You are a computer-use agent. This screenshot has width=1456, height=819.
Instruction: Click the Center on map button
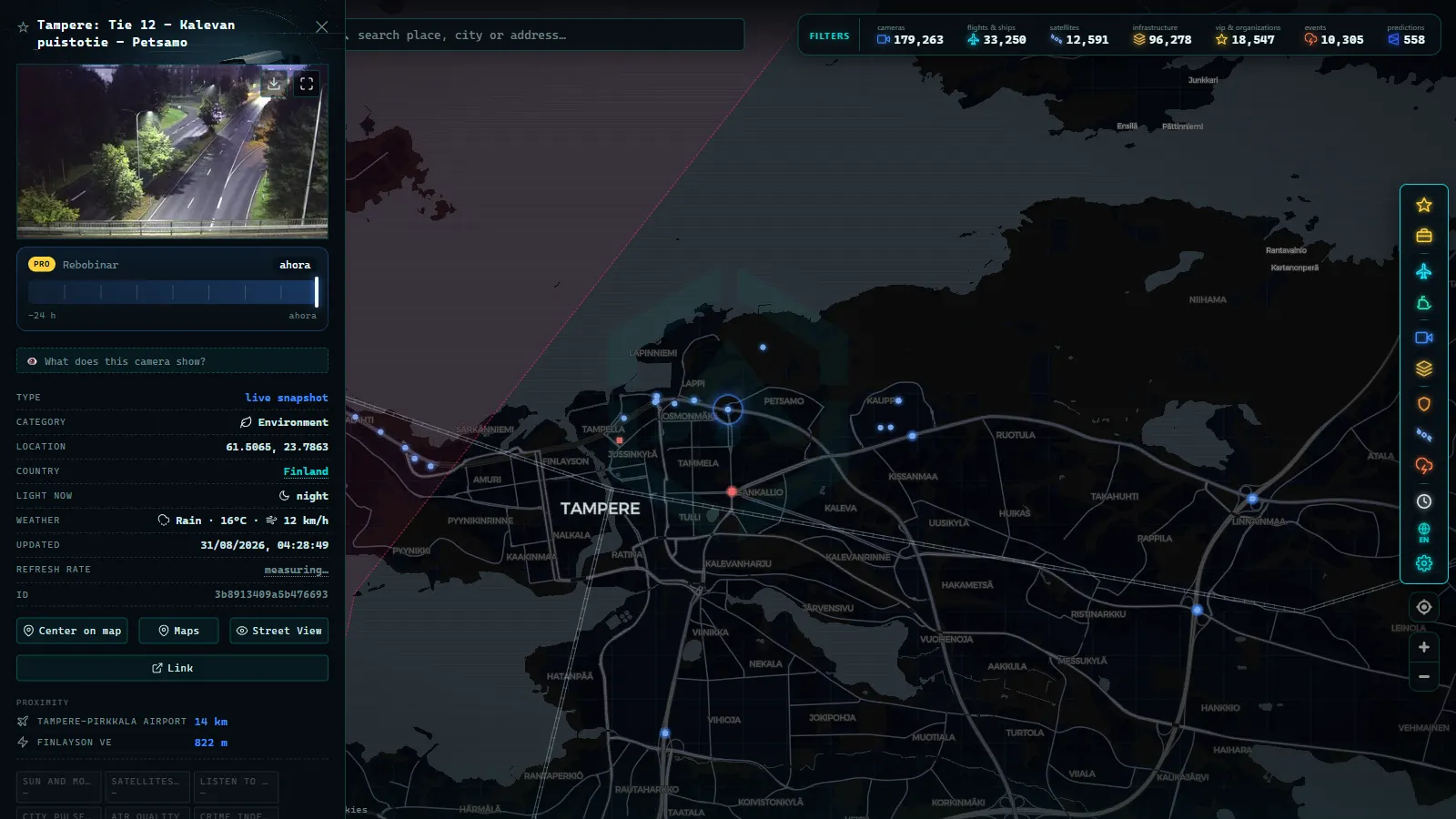click(x=72, y=631)
